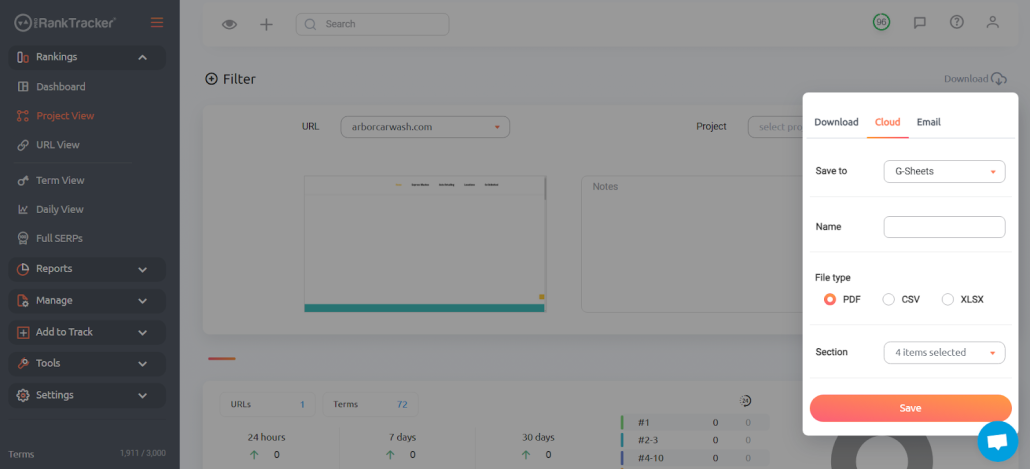The image size is (1030, 469).
Task: Click the Save button
Action: click(910, 408)
